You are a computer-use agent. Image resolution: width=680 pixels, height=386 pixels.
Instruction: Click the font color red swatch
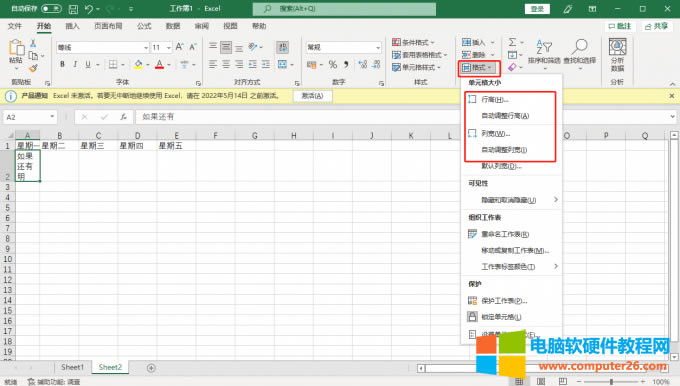tap(160, 65)
